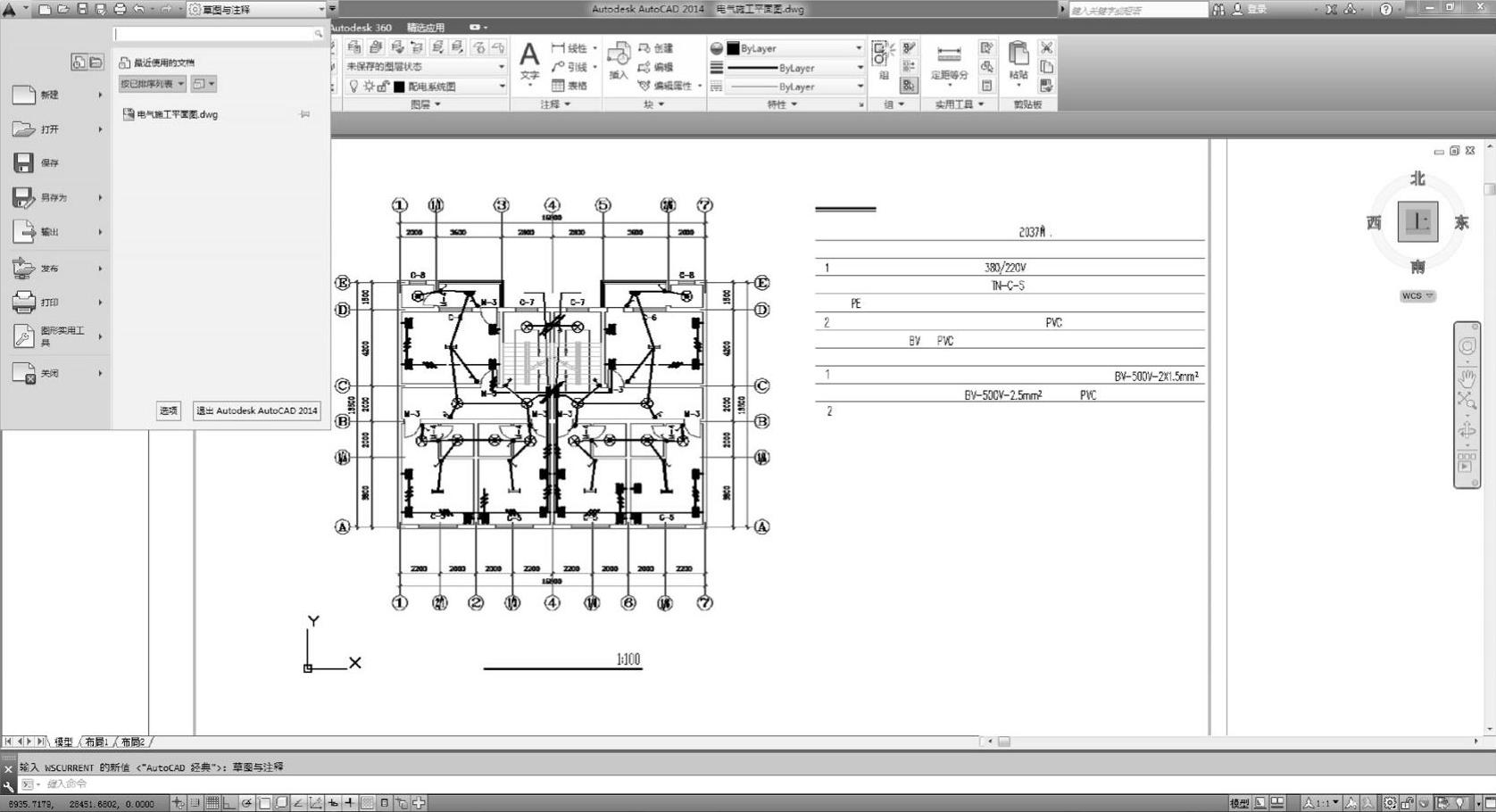Image resolution: width=1496 pixels, height=812 pixels.
Task: Click the 表格 table tool
Action: point(569,86)
